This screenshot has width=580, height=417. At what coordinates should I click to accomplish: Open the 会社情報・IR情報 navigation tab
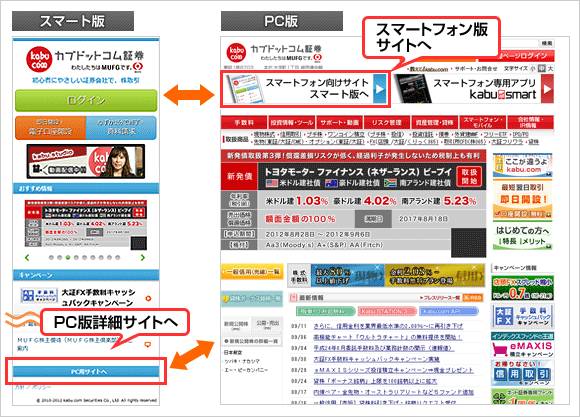(x=530, y=122)
